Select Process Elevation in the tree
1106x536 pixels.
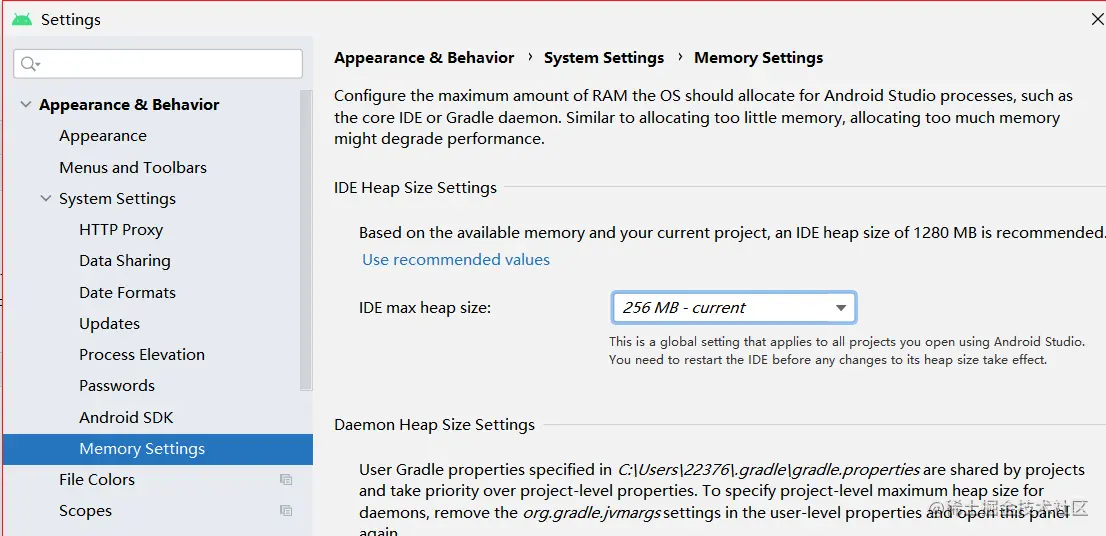(x=142, y=355)
